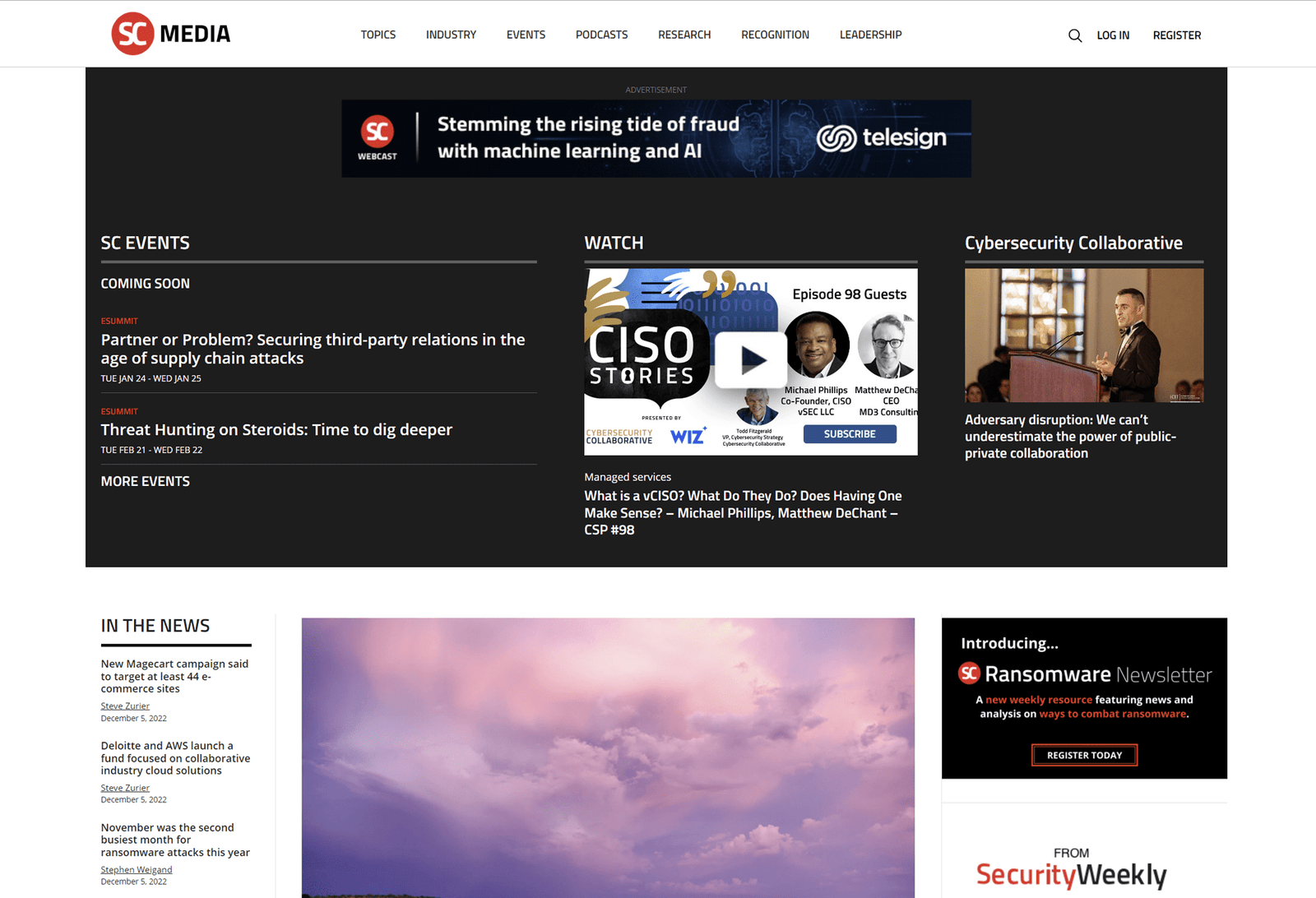Click the 'SC EVENTS' section heading

[145, 243]
